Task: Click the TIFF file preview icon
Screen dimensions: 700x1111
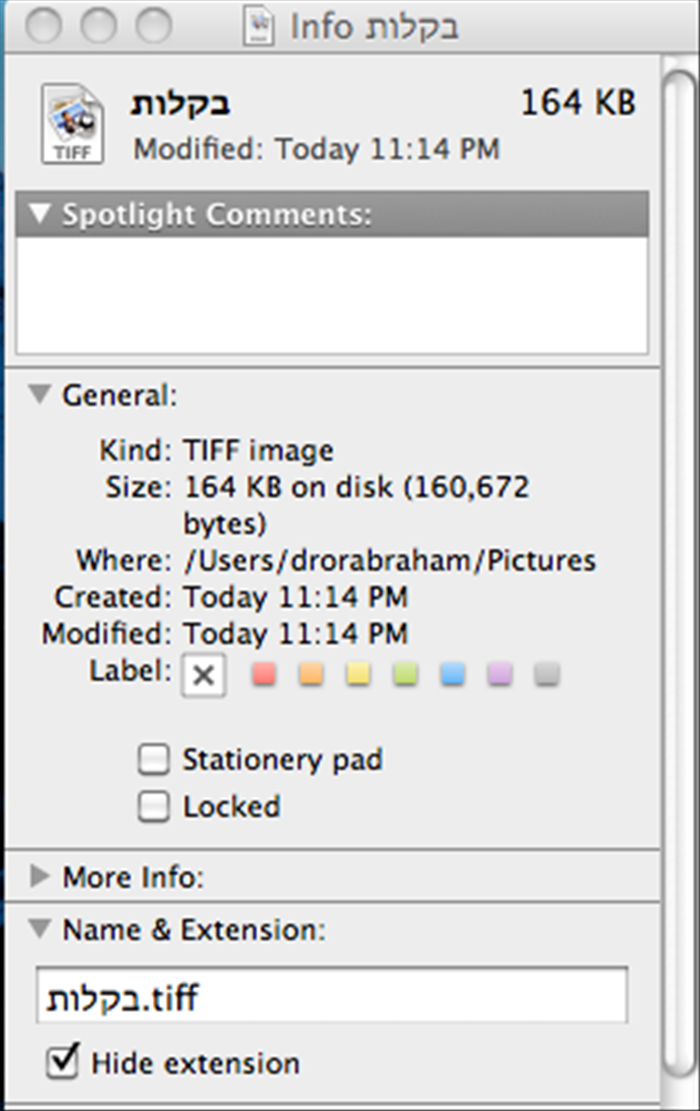Action: [x=72, y=124]
